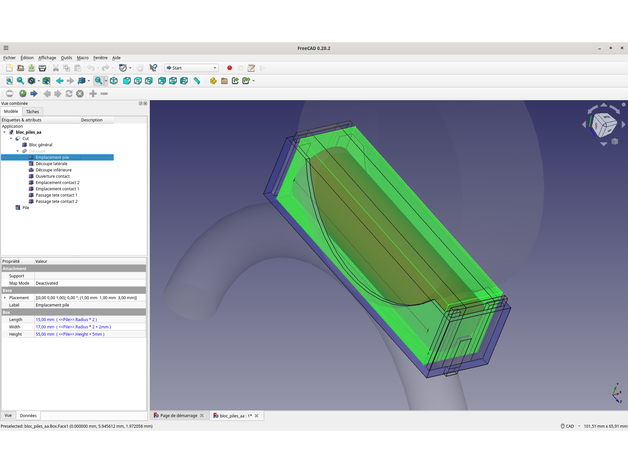Click the navigation cube in 3D view
The width and height of the screenshot is (628, 472).
point(603,124)
